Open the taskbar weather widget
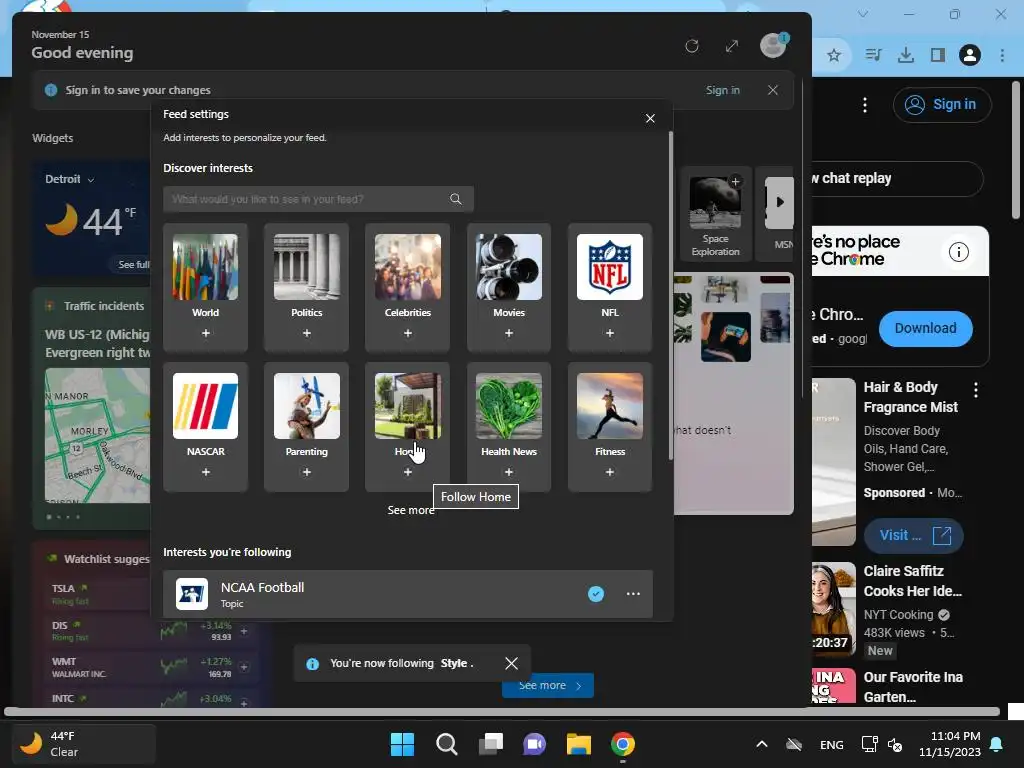Viewport: 1024px width, 768px height. click(84, 744)
